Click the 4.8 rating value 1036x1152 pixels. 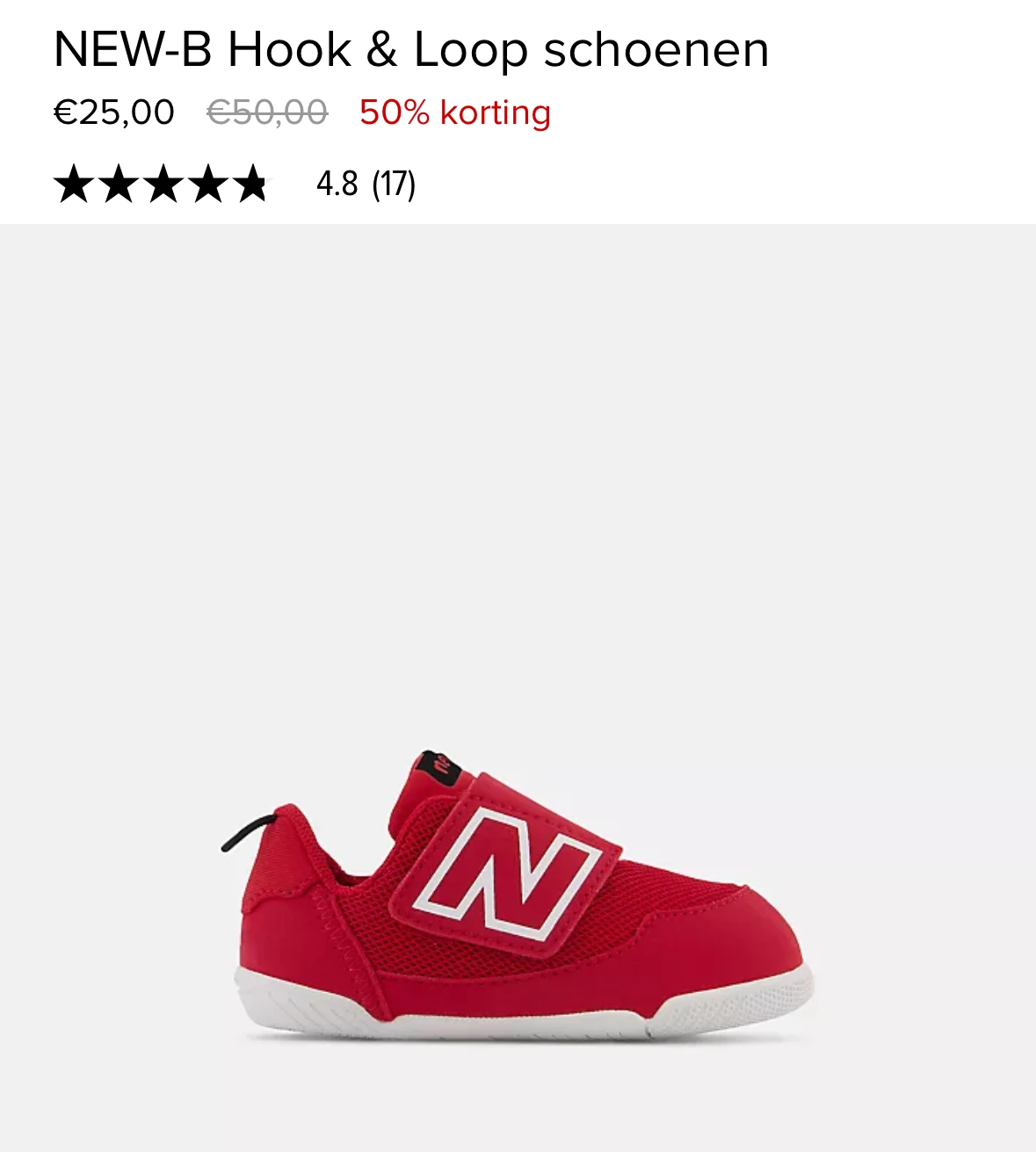pos(337,185)
